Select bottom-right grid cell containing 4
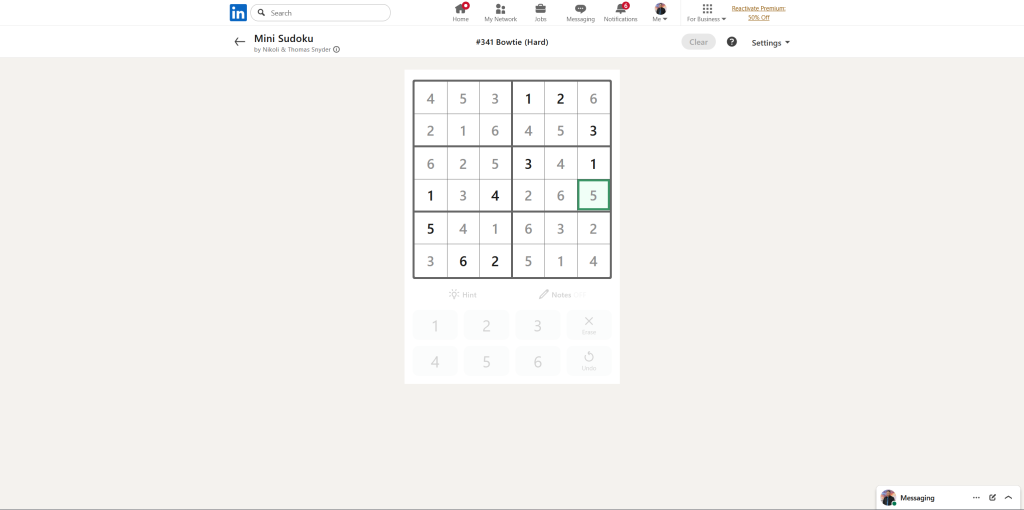Screen dimensions: 1024x510 tap(594, 261)
